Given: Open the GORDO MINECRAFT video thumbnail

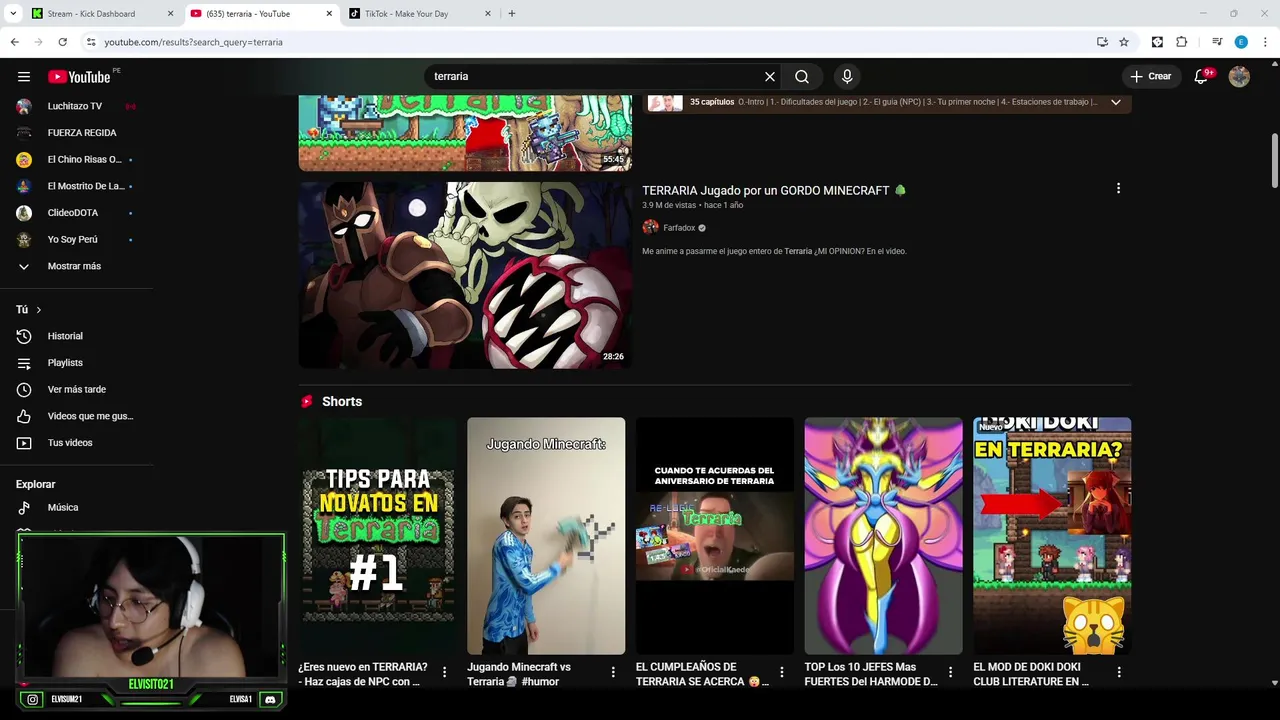Looking at the screenshot, I should click(465, 275).
